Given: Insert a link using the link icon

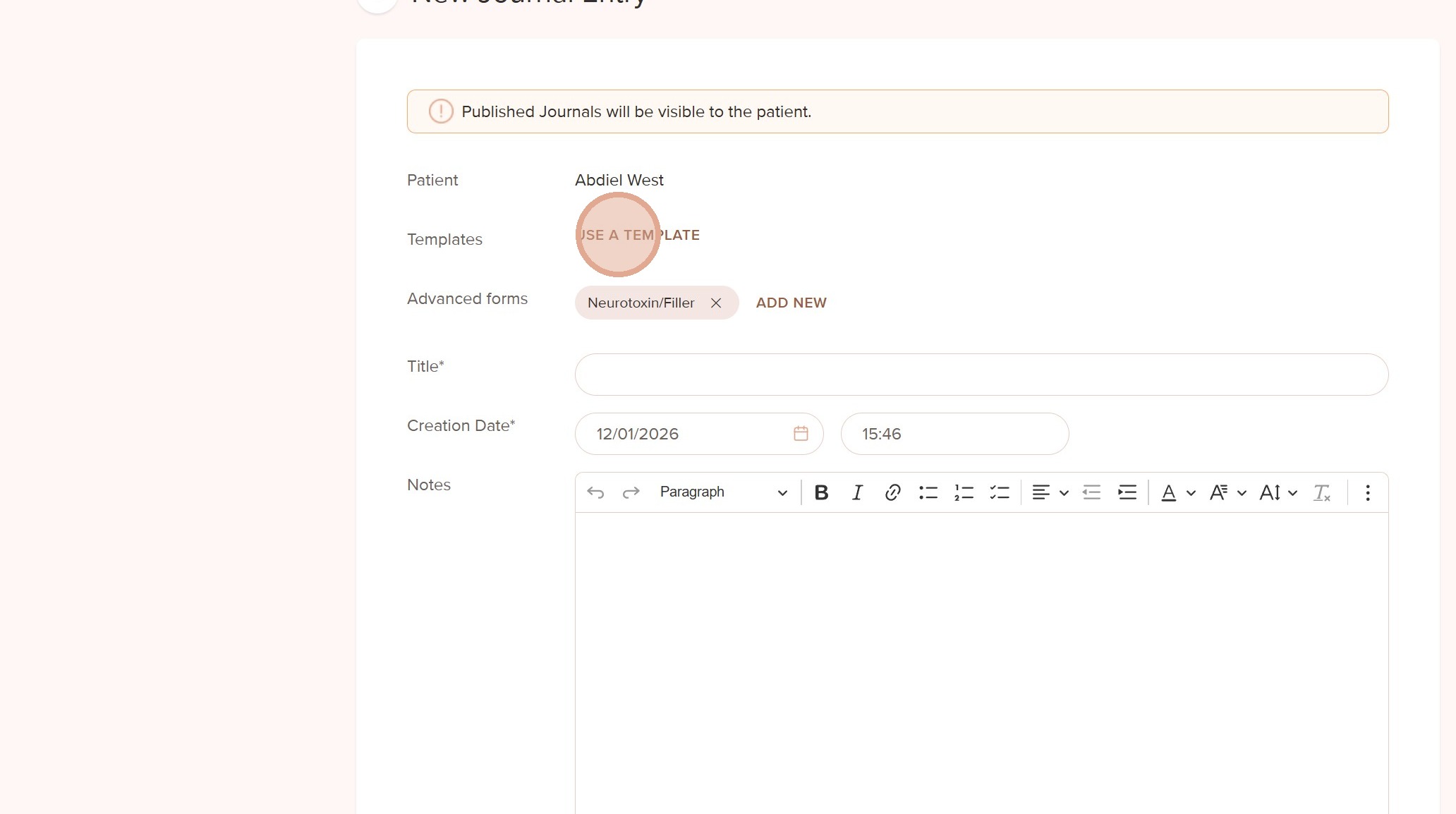Looking at the screenshot, I should pos(892,492).
